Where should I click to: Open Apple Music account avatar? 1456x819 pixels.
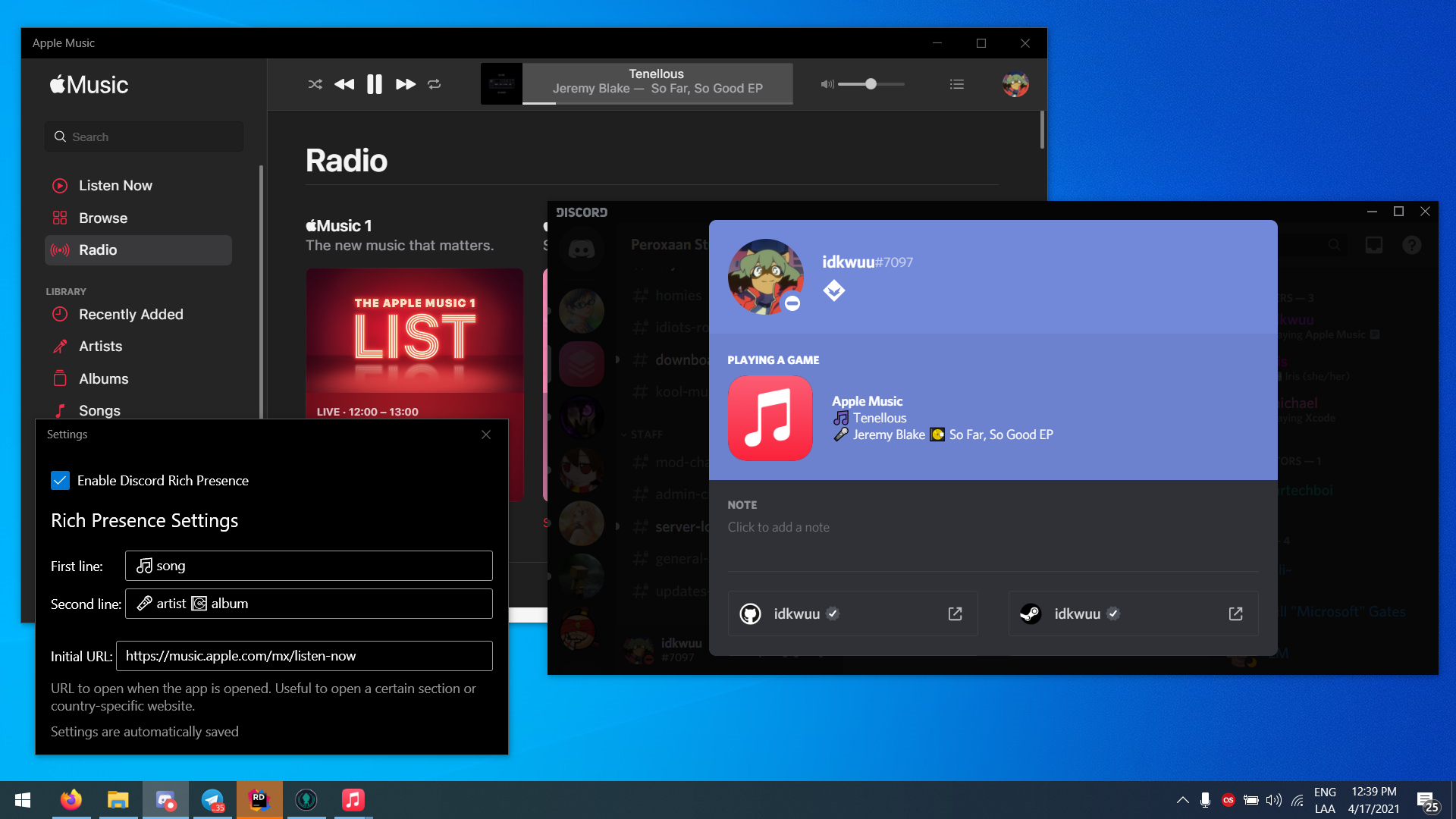tap(1015, 84)
